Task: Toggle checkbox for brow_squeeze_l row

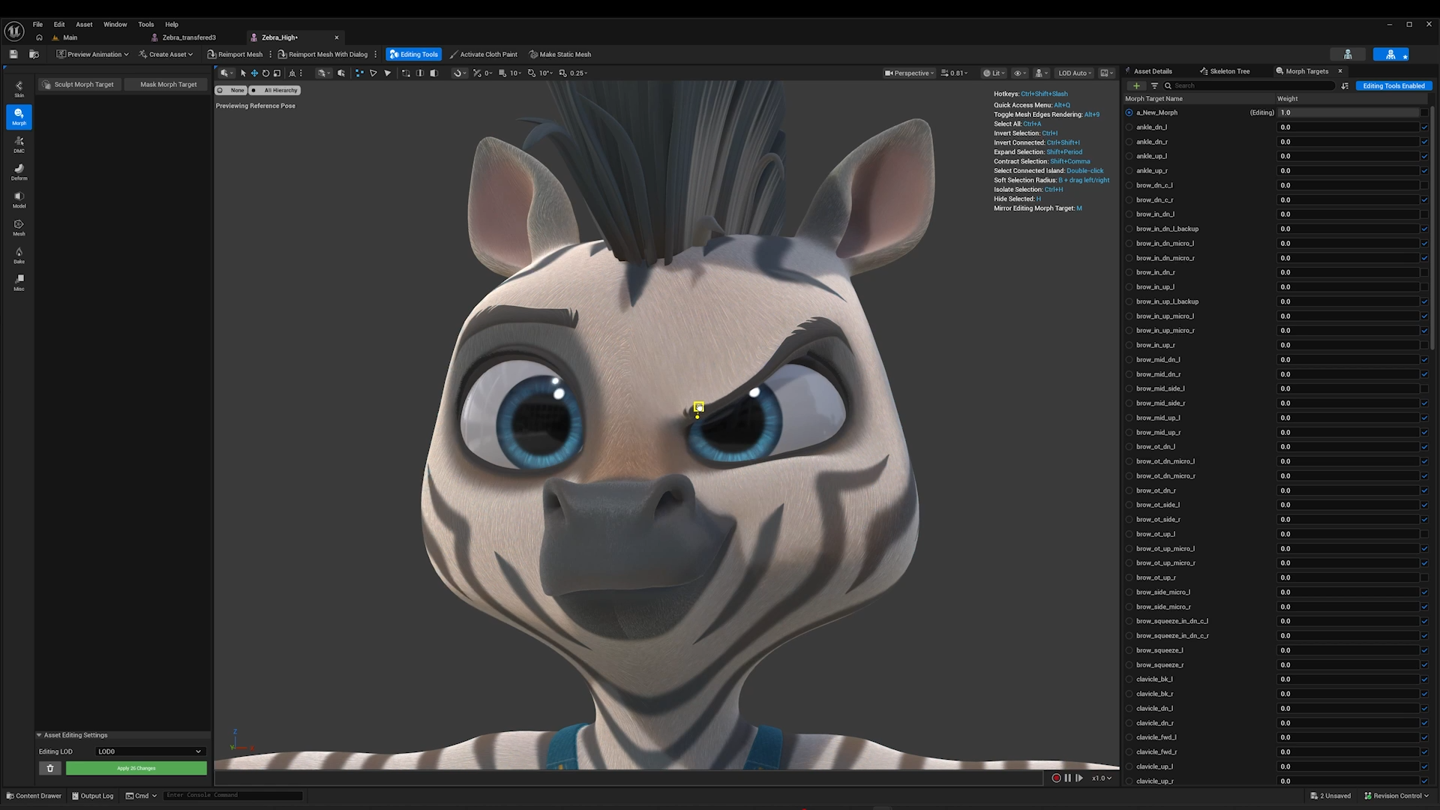Action: pos(1424,650)
